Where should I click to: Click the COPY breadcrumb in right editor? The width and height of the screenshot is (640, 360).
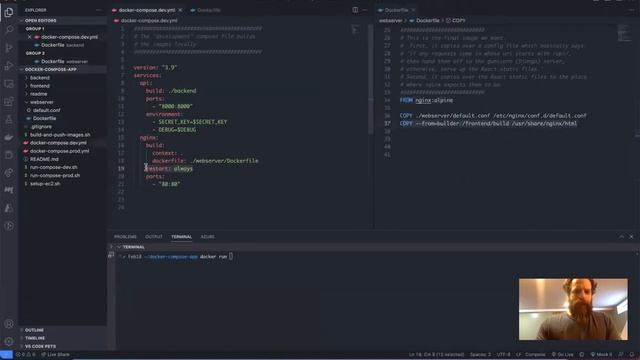pyautogui.click(x=458, y=20)
